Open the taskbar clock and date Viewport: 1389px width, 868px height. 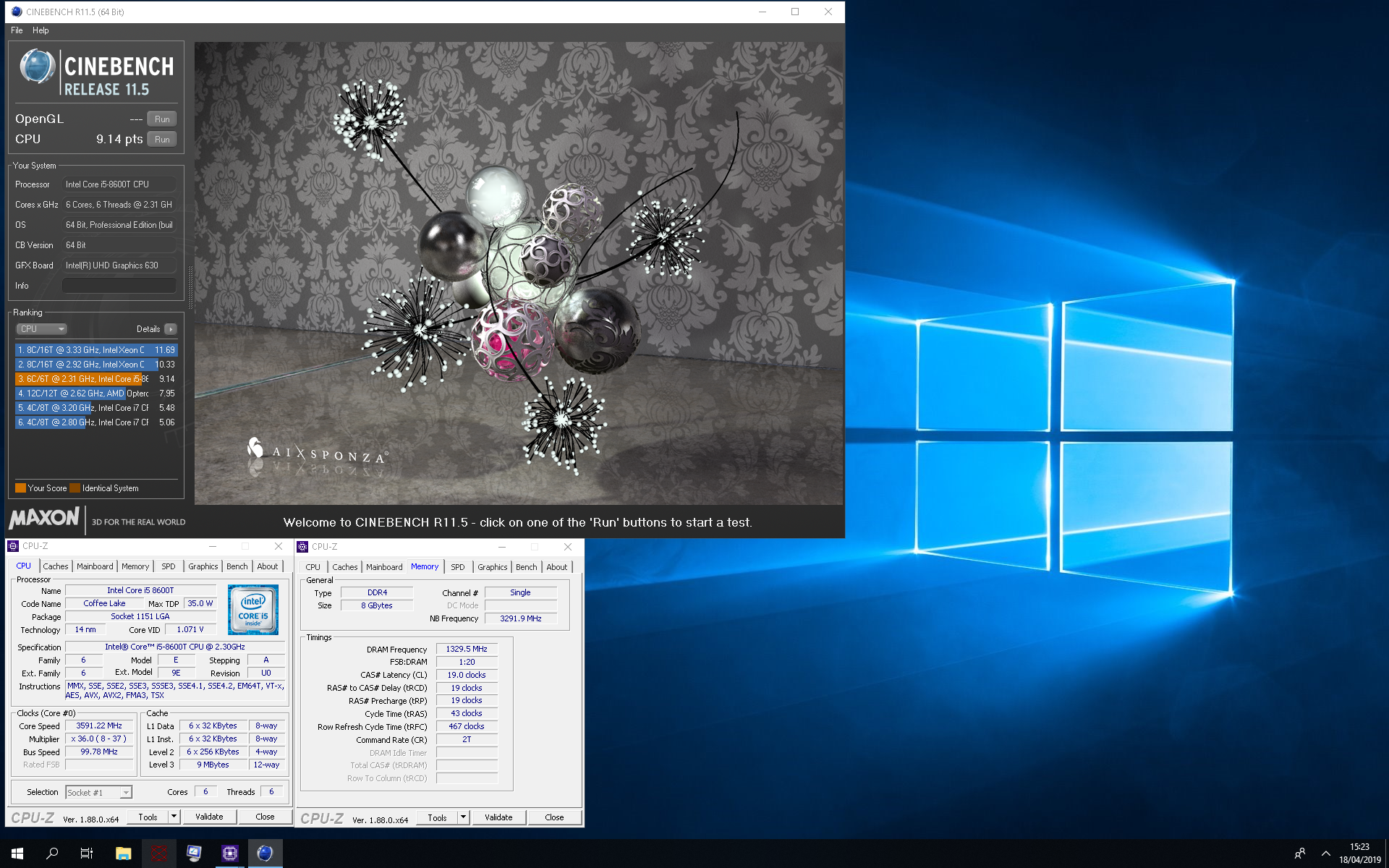[1359, 854]
